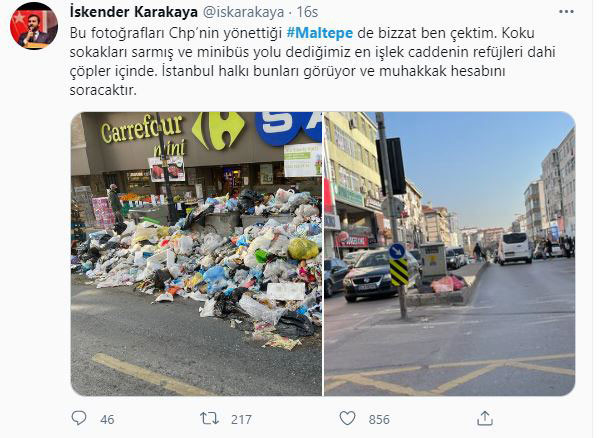This screenshot has height=438, width=610.
Task: Click the tweet text starting 'Bu fotoğrafları'
Action: click(x=312, y=61)
